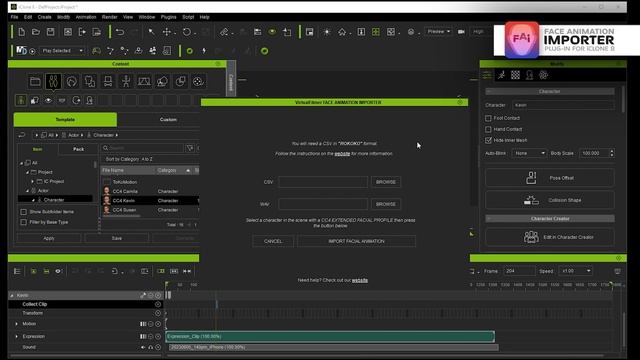Click the Undo arrow icon
This screenshot has width=640, height=360.
[120, 32]
